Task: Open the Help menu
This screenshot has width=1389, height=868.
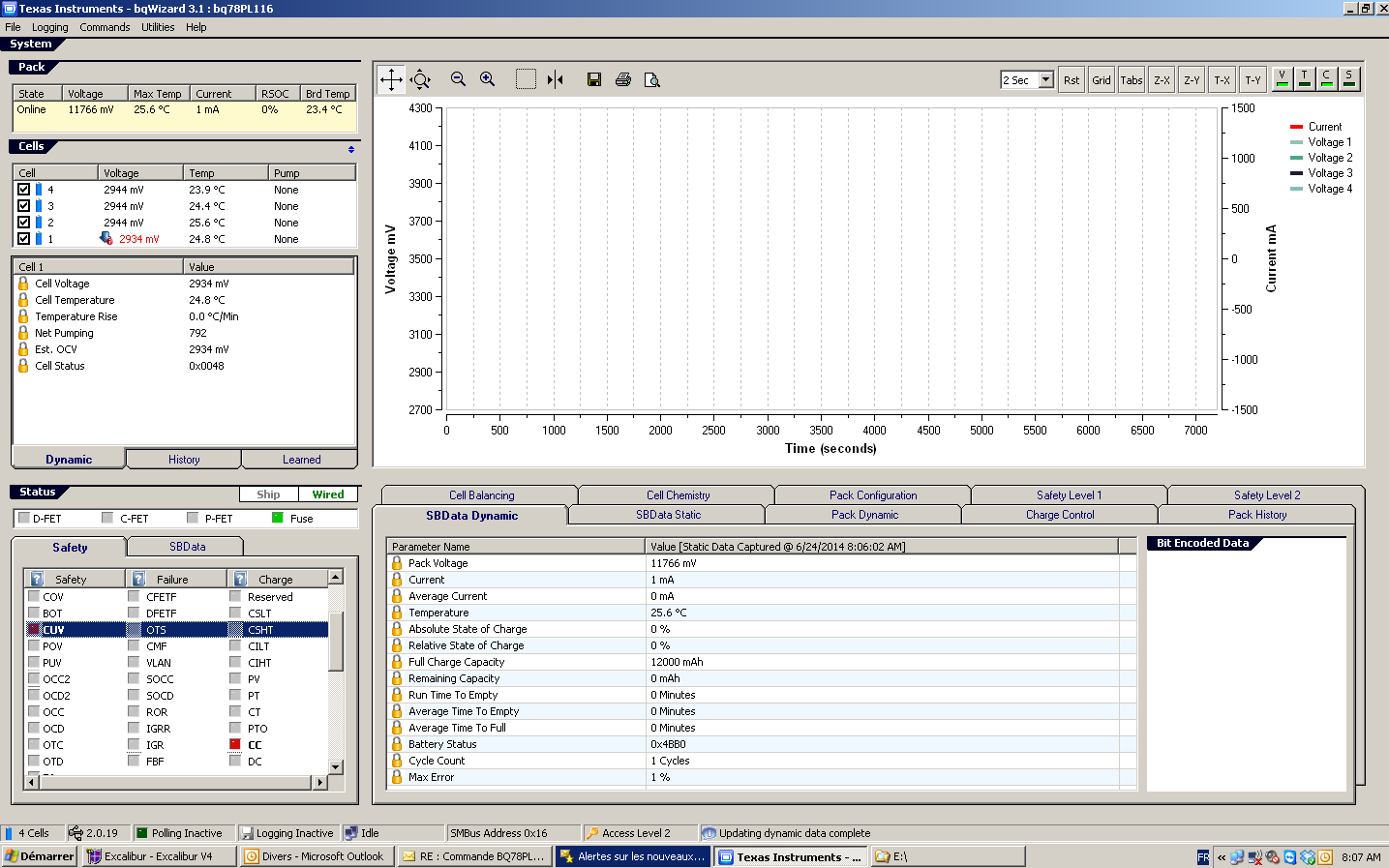Action: click(196, 27)
